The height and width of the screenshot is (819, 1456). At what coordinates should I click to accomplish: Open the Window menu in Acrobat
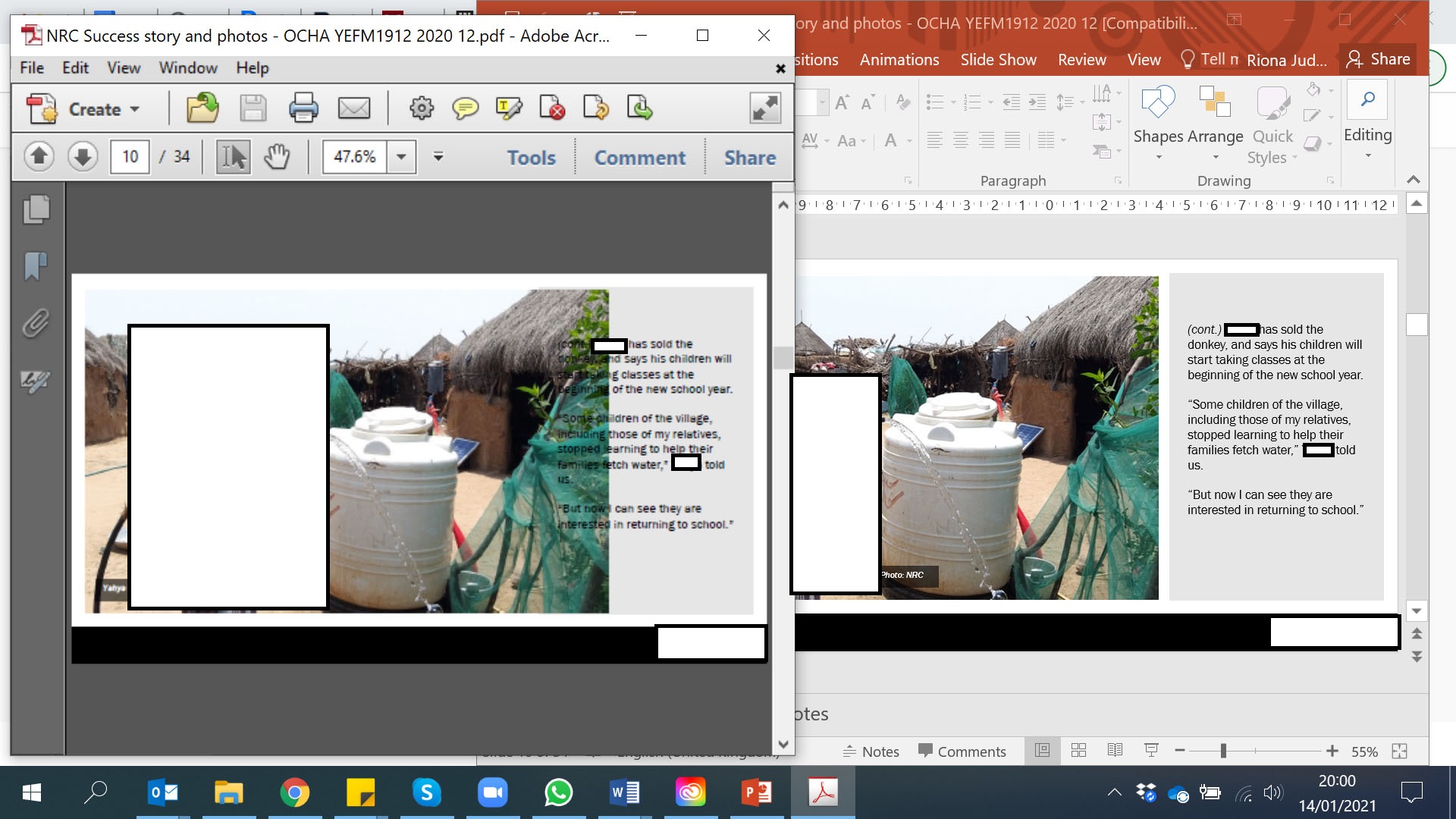pos(188,67)
